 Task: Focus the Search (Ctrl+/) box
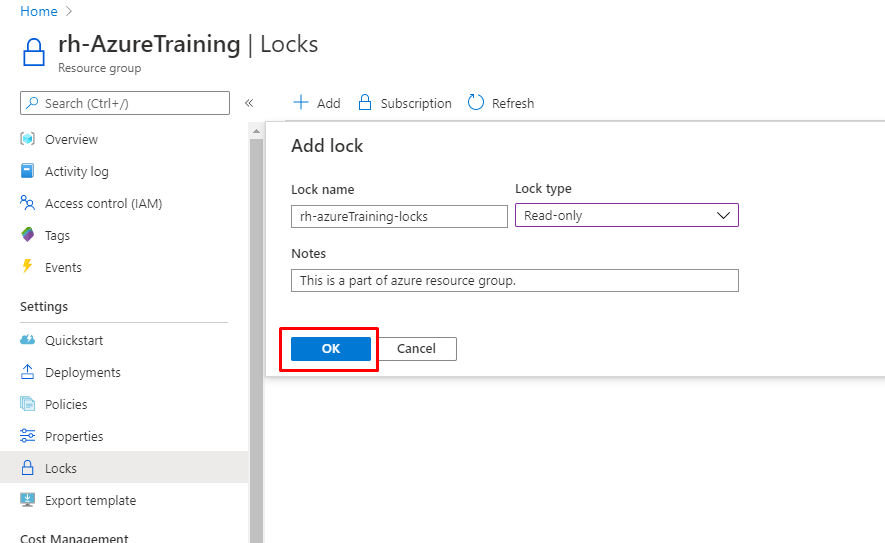click(x=125, y=103)
